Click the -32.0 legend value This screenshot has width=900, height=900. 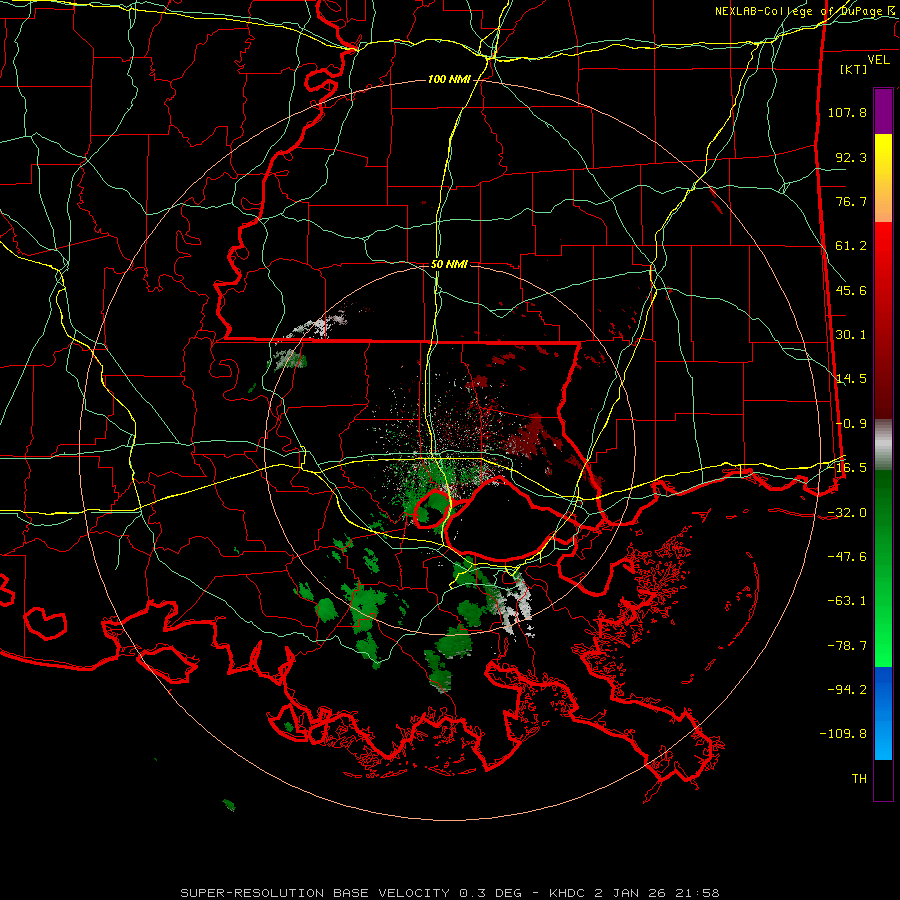coord(847,513)
